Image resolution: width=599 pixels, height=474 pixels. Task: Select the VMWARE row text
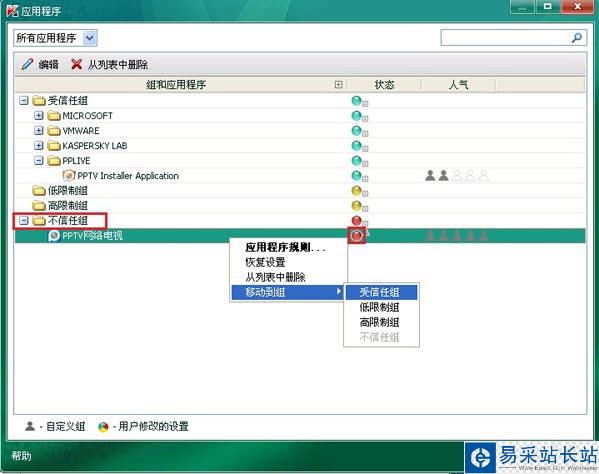(x=81, y=131)
